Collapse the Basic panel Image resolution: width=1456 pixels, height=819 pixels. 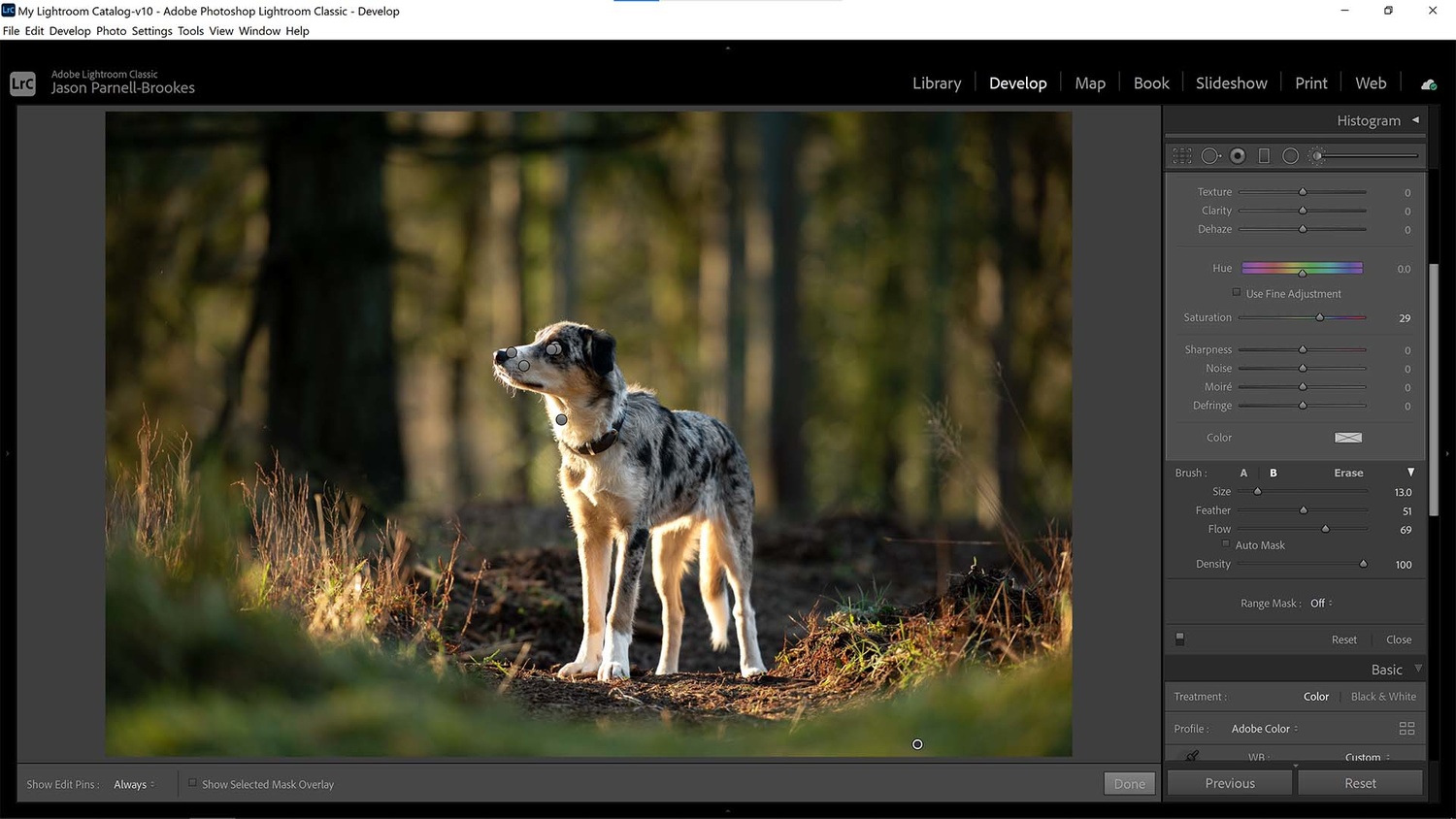1418,669
